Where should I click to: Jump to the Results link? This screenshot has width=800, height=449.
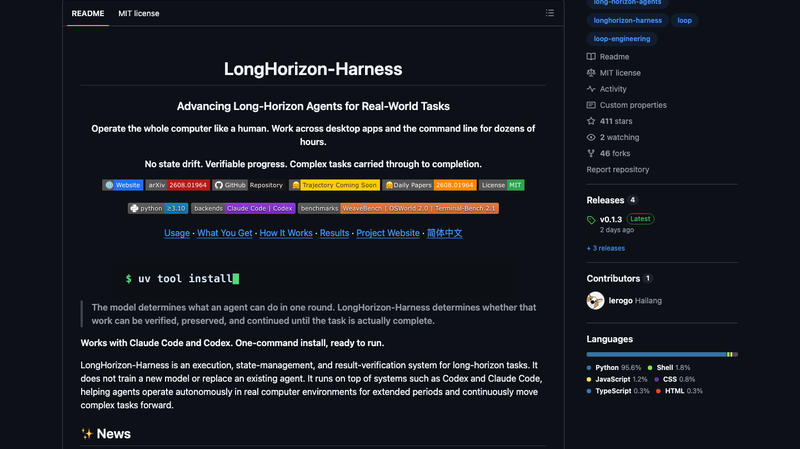point(334,233)
